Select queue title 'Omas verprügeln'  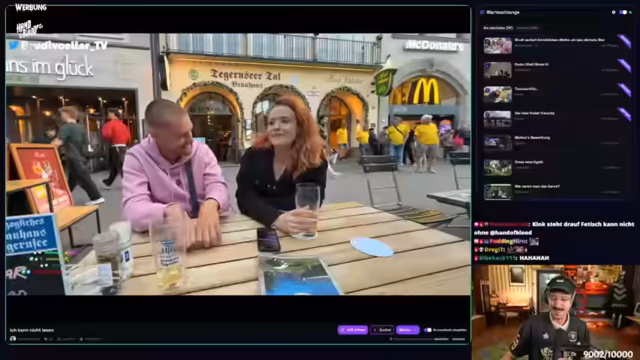(529, 162)
